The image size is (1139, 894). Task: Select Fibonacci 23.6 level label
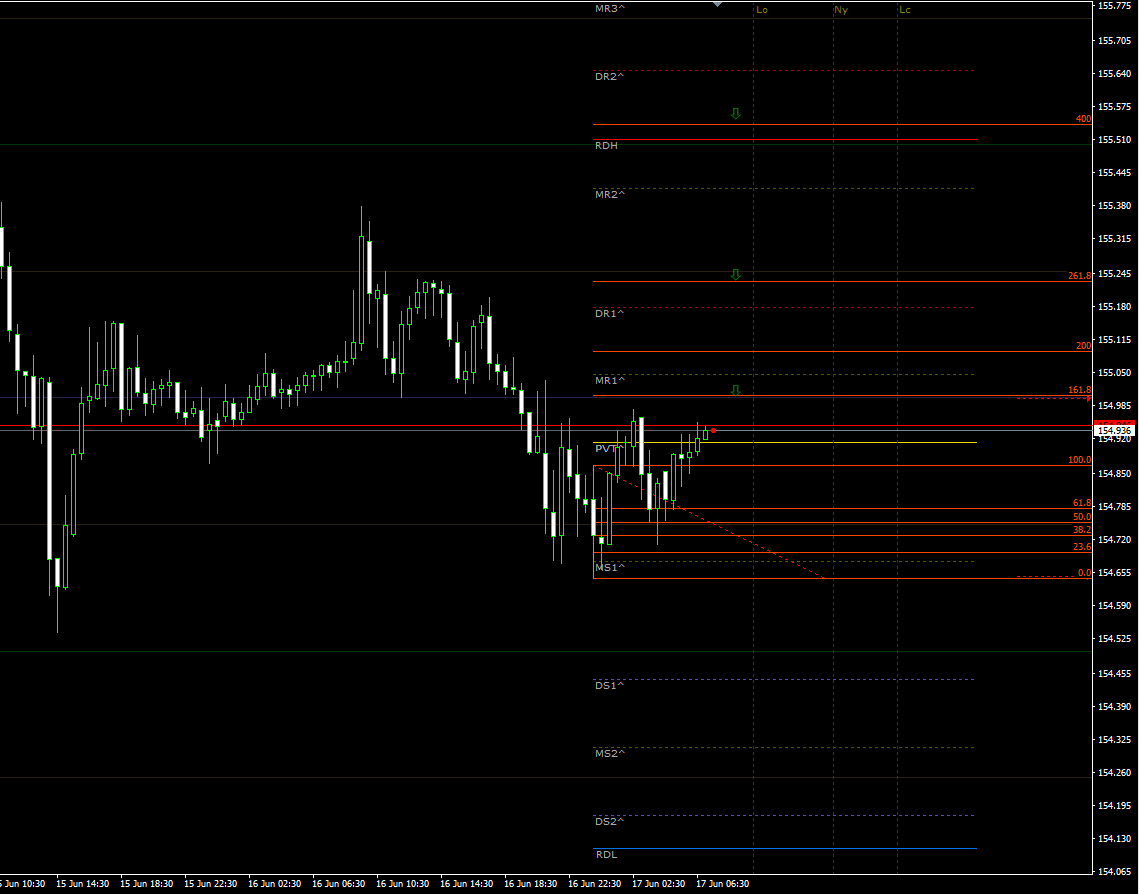tap(1082, 547)
